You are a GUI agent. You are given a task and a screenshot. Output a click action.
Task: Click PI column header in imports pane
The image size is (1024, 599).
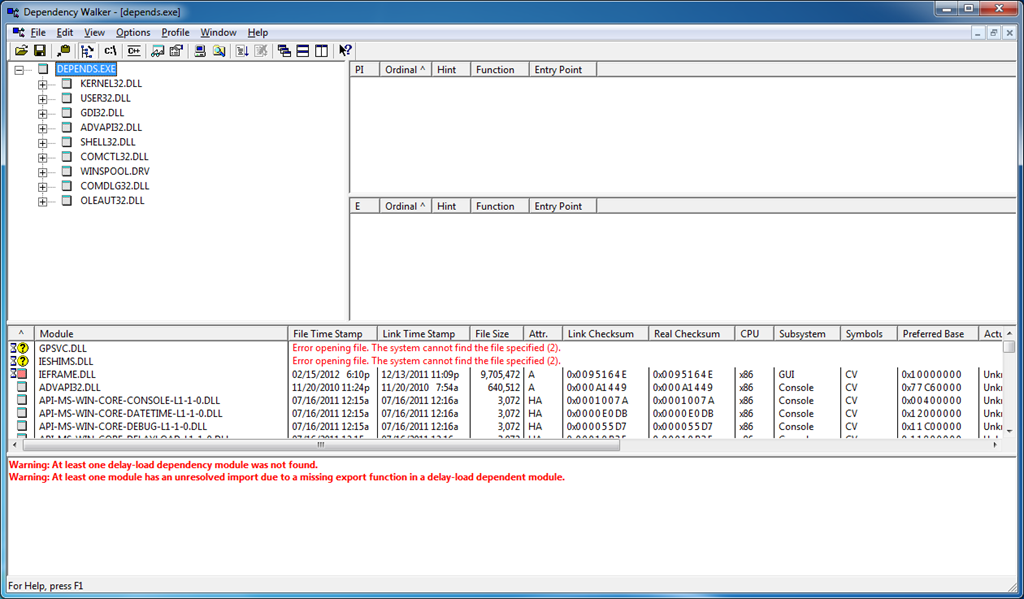[365, 70]
